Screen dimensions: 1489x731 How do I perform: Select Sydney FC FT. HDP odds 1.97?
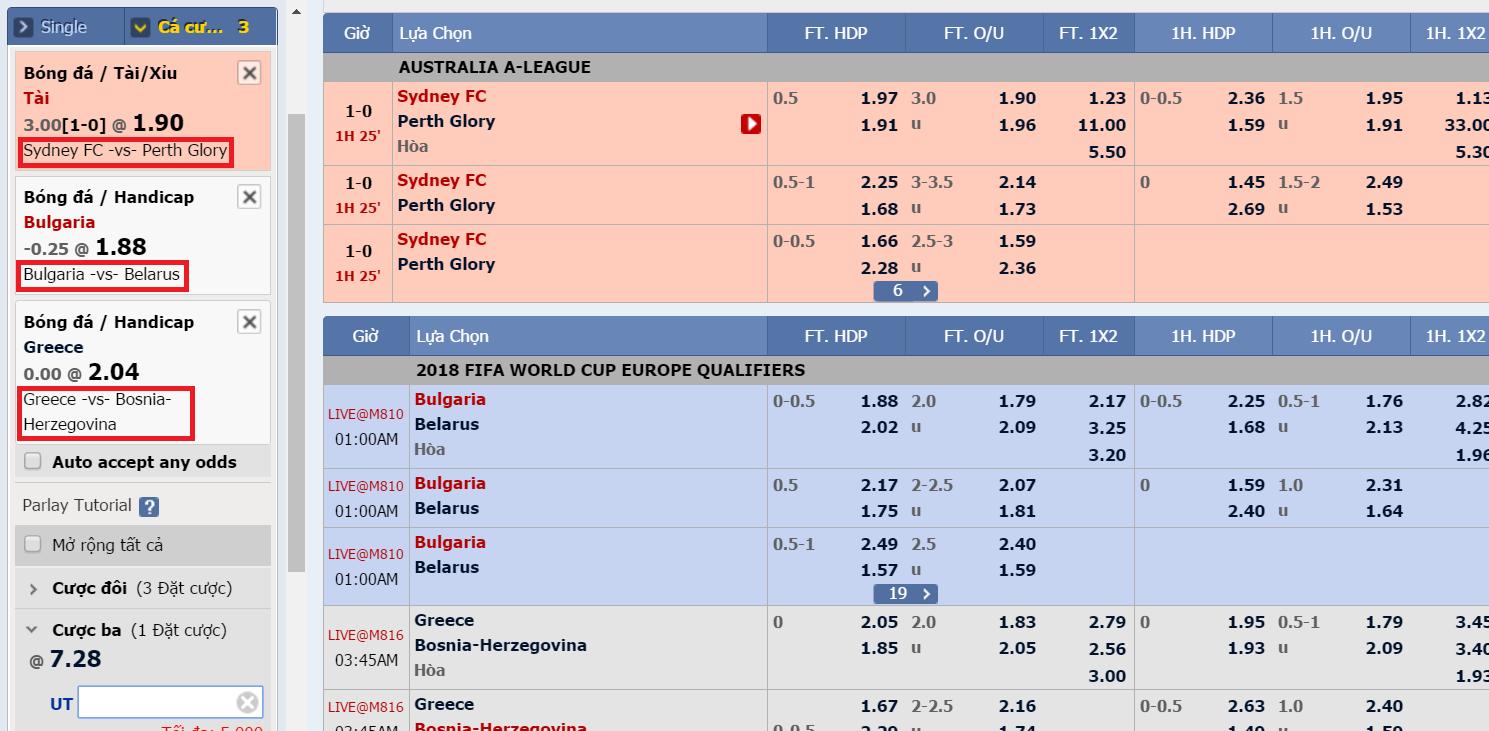tap(879, 98)
